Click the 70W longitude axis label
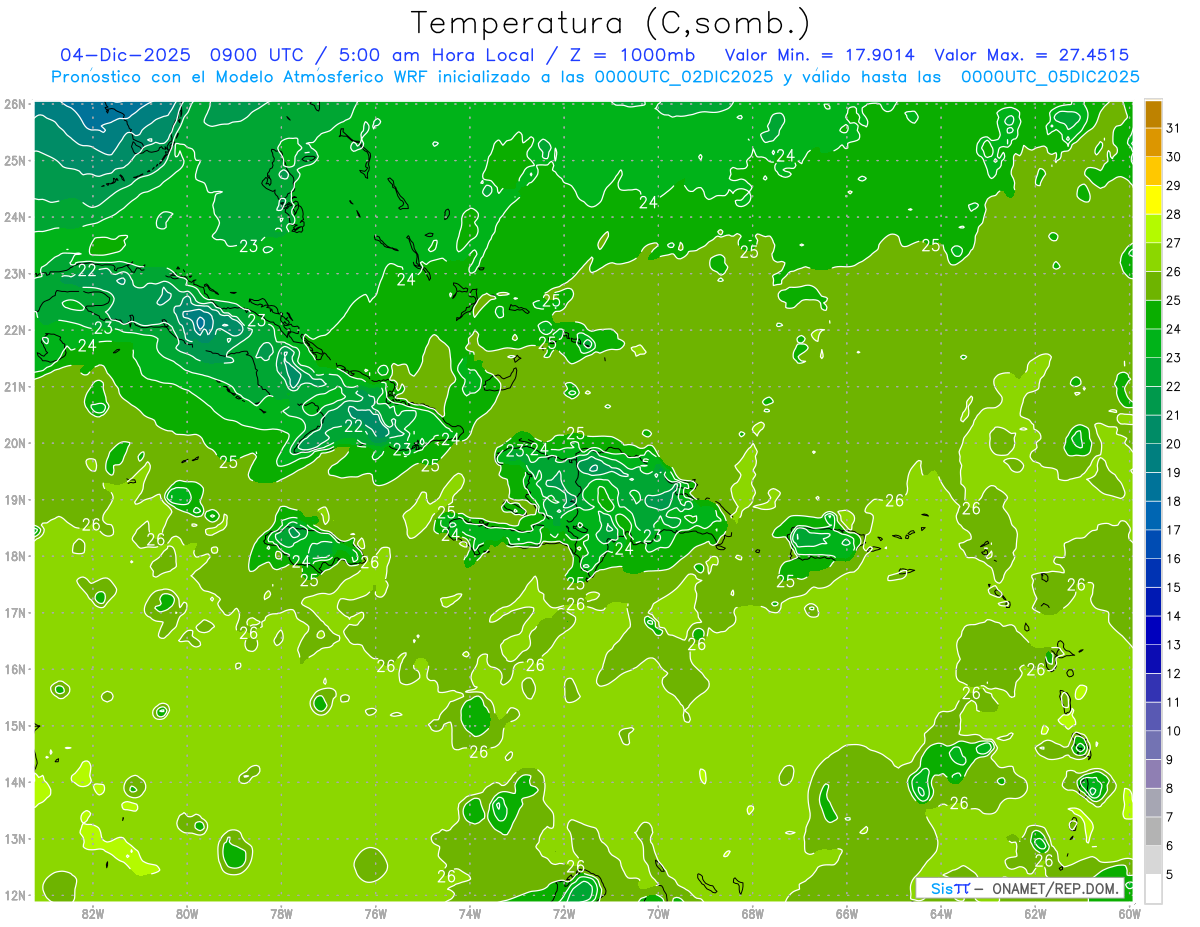 point(658,913)
